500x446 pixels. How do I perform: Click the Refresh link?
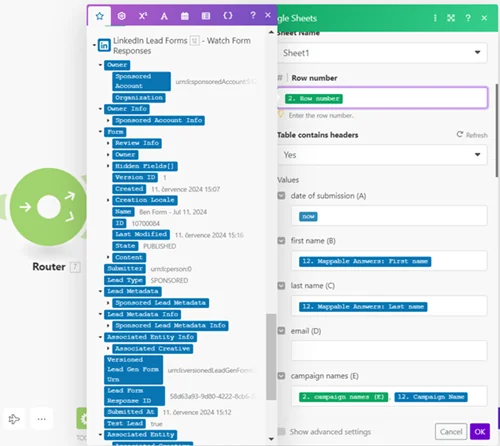(477, 135)
